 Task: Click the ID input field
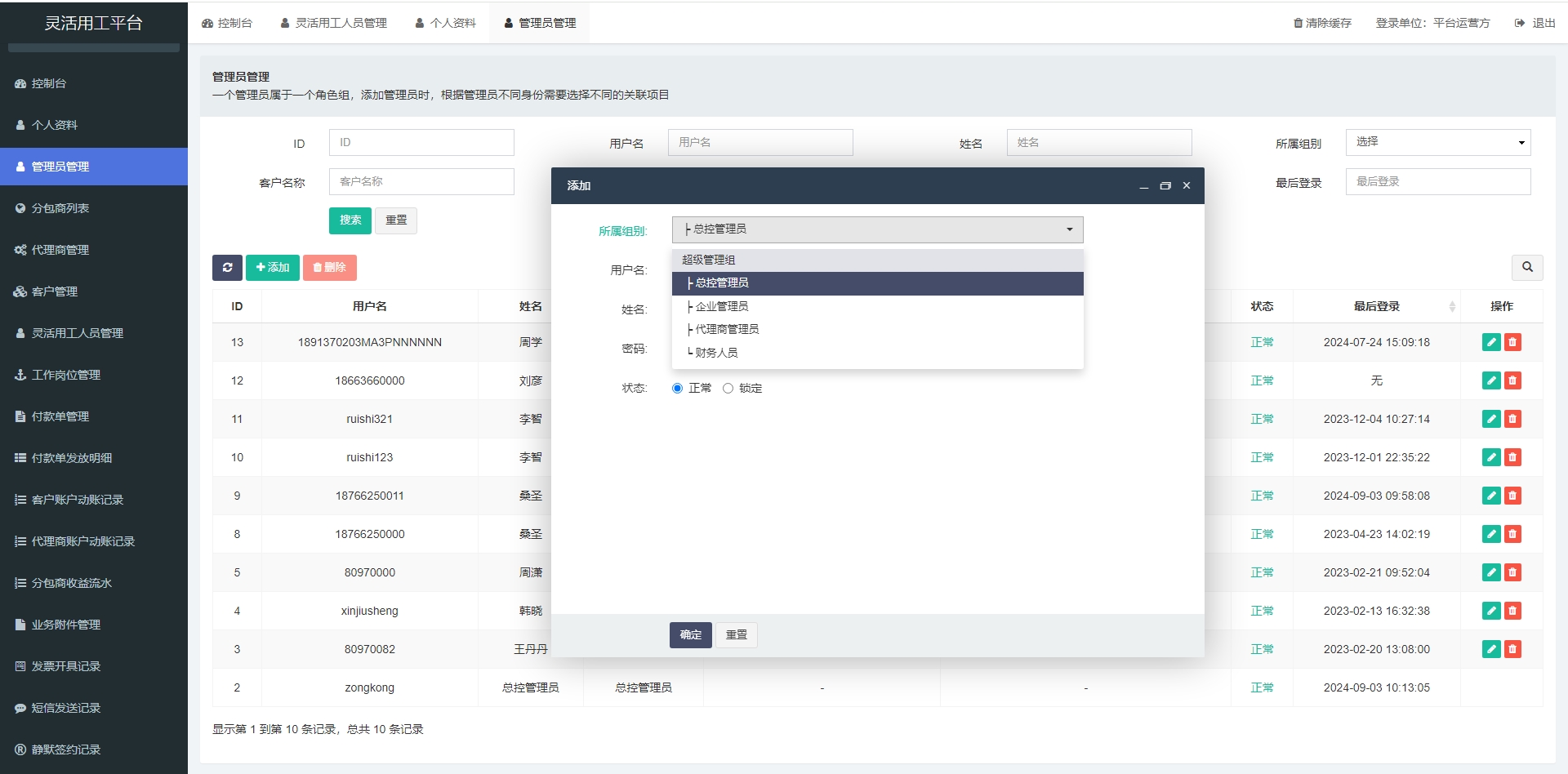pyautogui.click(x=421, y=142)
